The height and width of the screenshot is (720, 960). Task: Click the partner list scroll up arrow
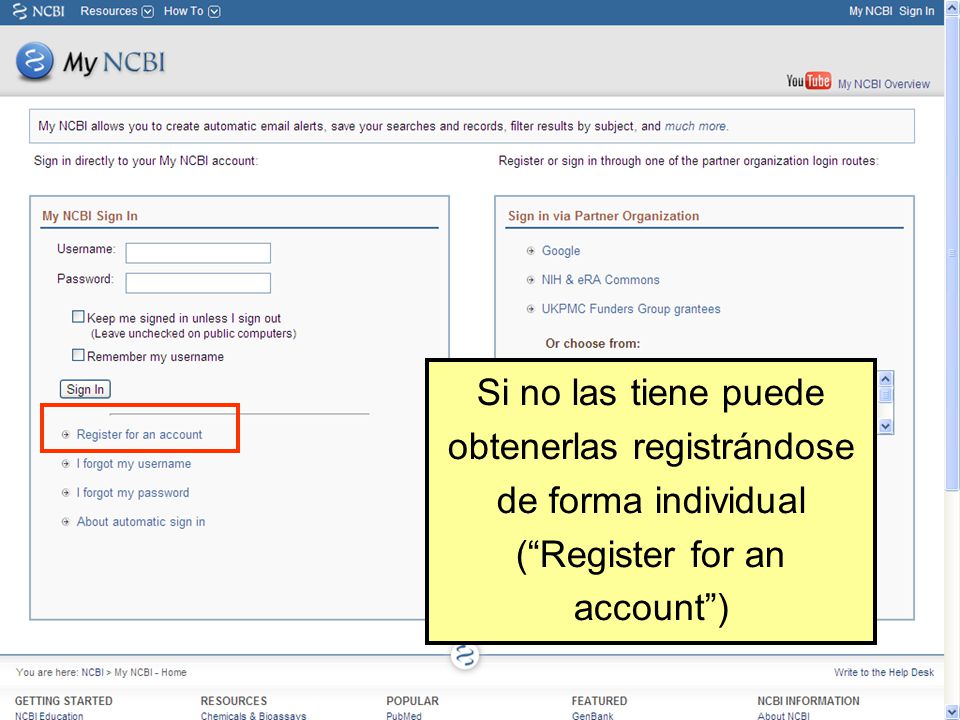[885, 379]
